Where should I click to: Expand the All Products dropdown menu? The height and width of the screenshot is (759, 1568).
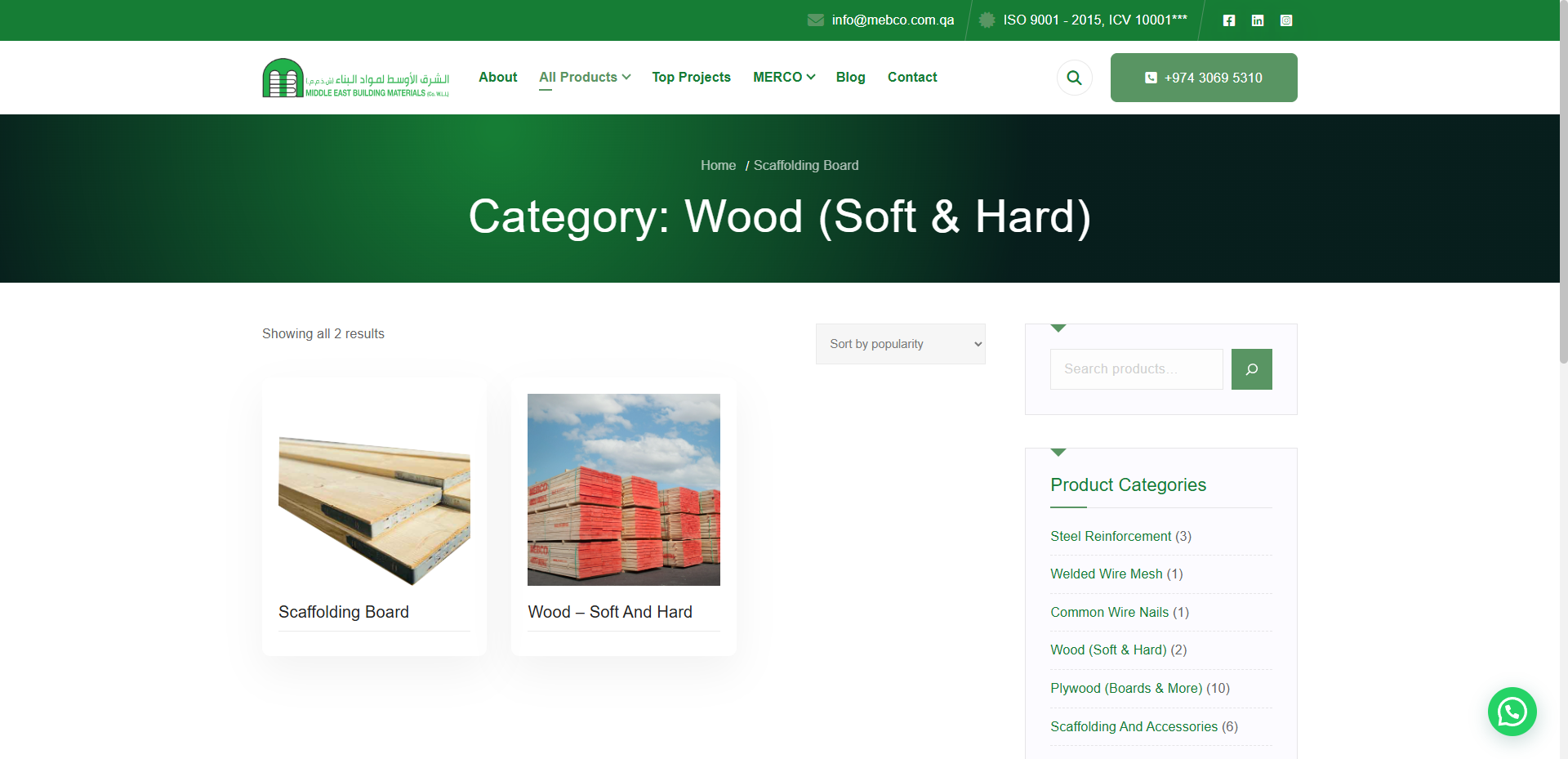pos(584,77)
